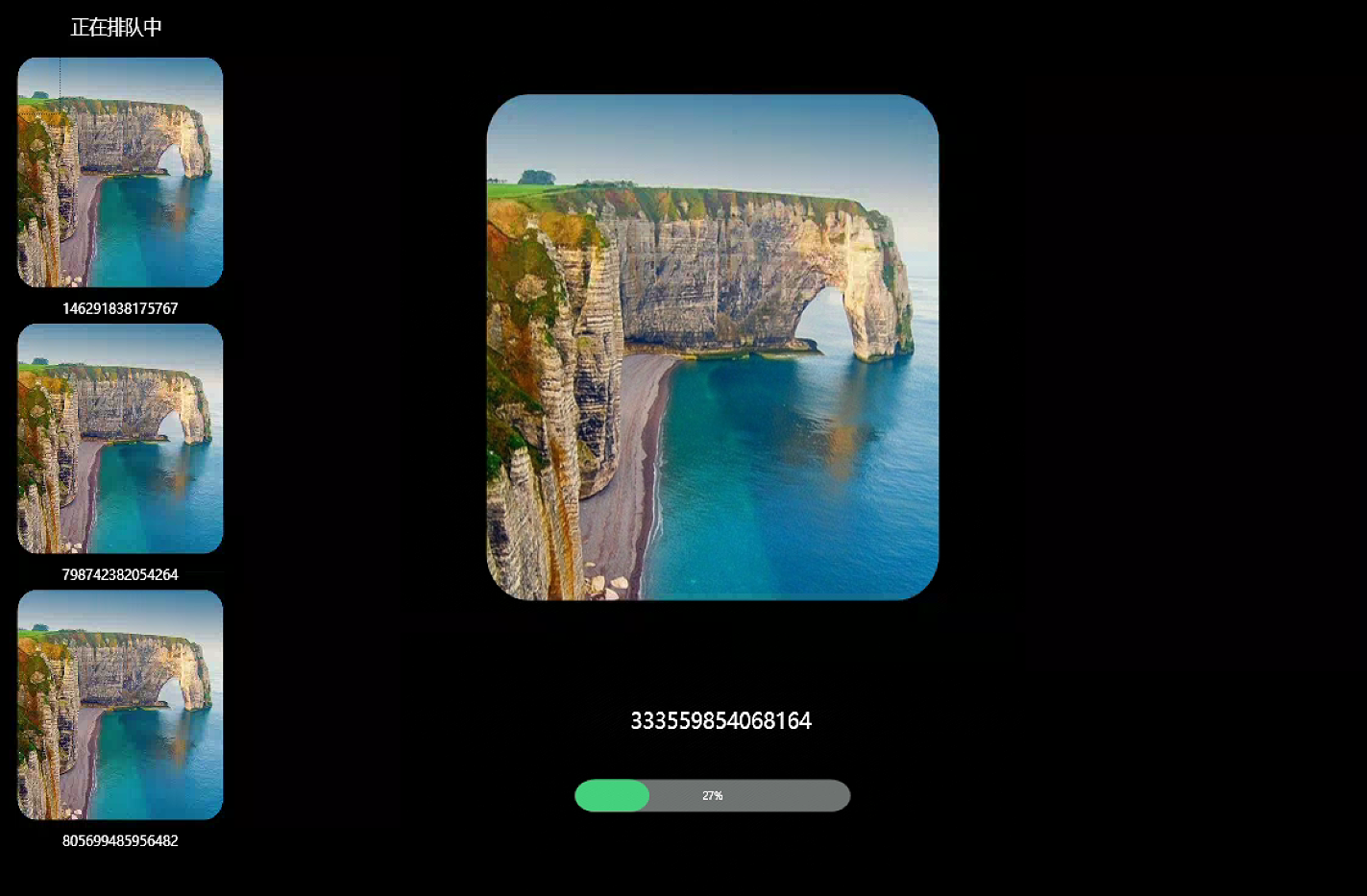Click the 正在排队中 queue header
The image size is (1367, 896).
116,28
